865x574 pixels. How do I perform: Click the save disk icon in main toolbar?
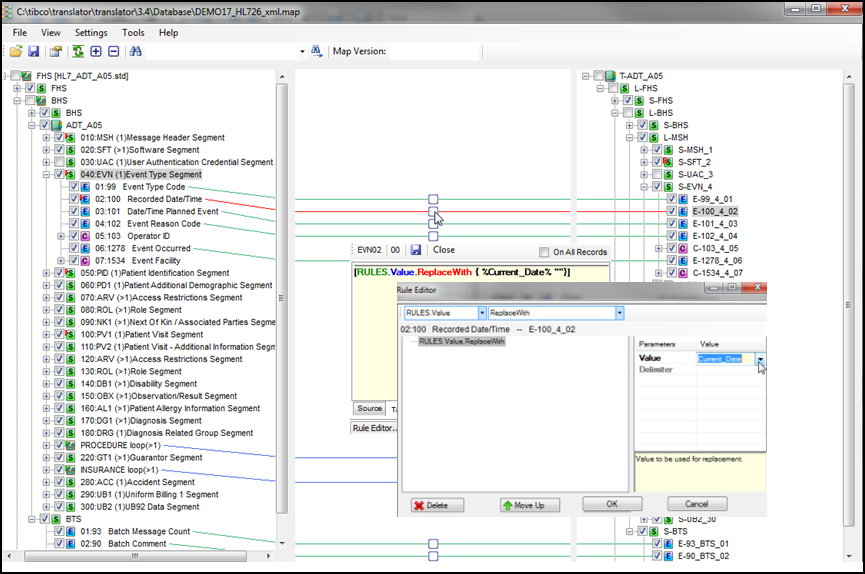click(x=33, y=51)
